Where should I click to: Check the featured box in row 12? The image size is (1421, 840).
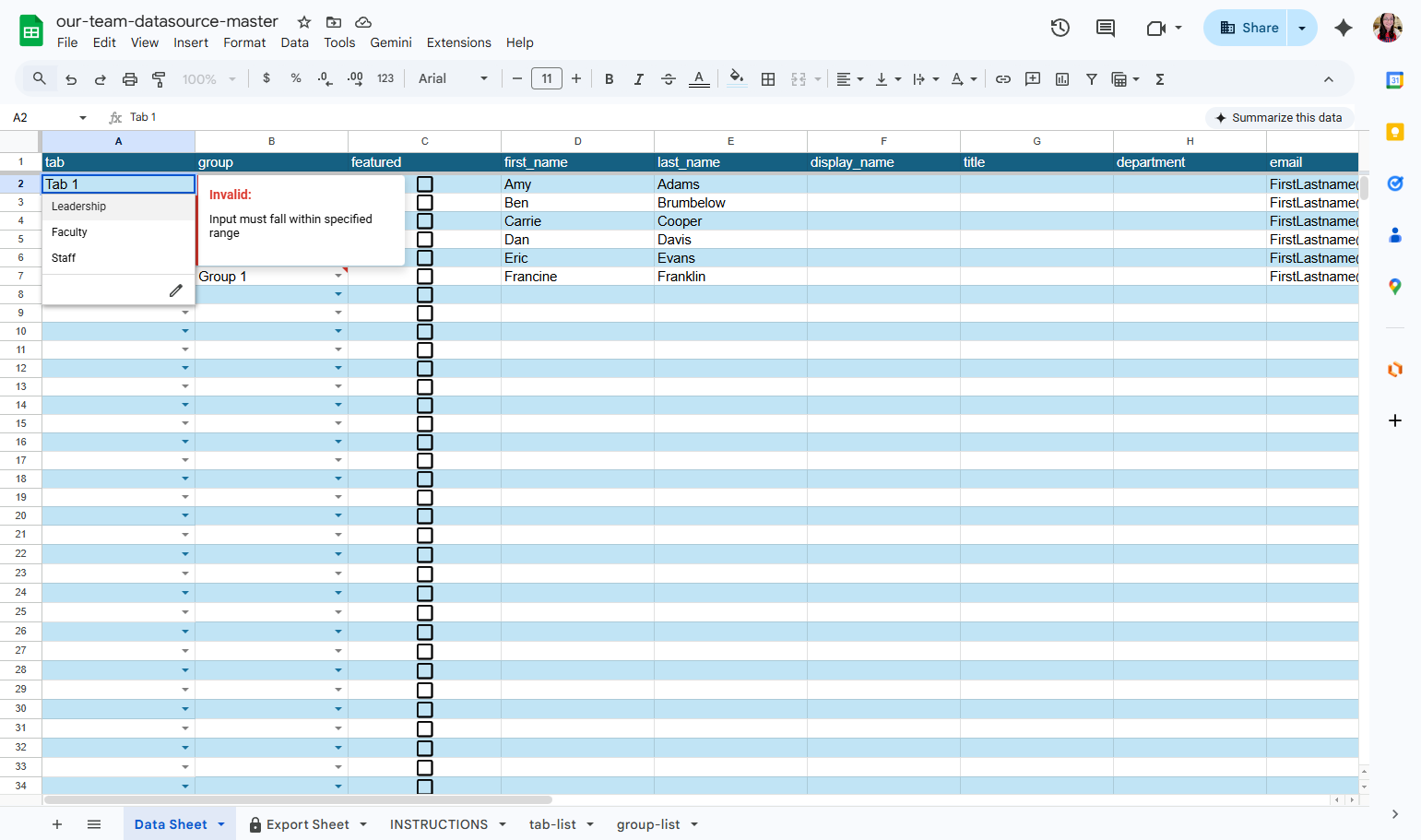pyautogui.click(x=425, y=369)
